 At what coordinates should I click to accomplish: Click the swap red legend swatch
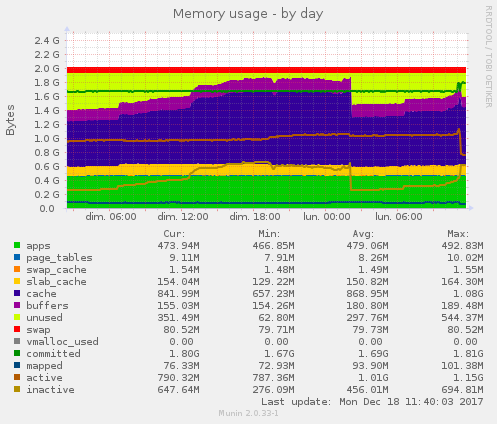coord(17,329)
